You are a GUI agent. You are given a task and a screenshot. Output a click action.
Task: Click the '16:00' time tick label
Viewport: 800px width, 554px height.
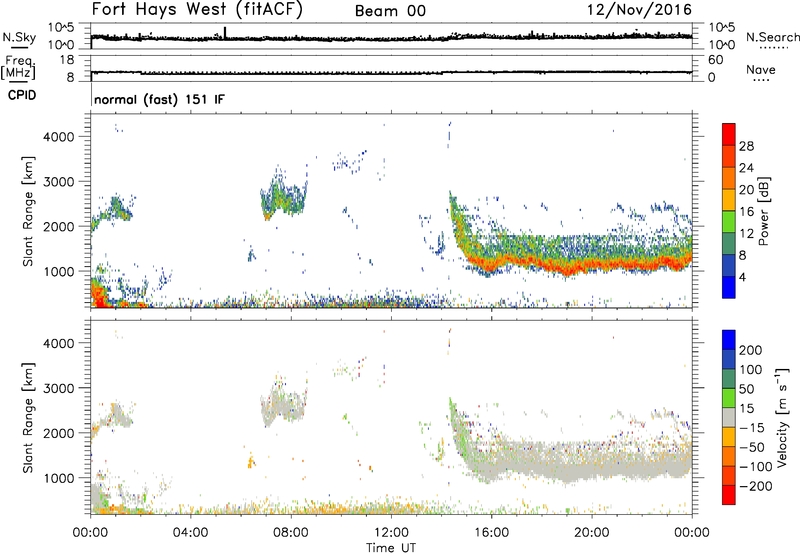pos(491,533)
